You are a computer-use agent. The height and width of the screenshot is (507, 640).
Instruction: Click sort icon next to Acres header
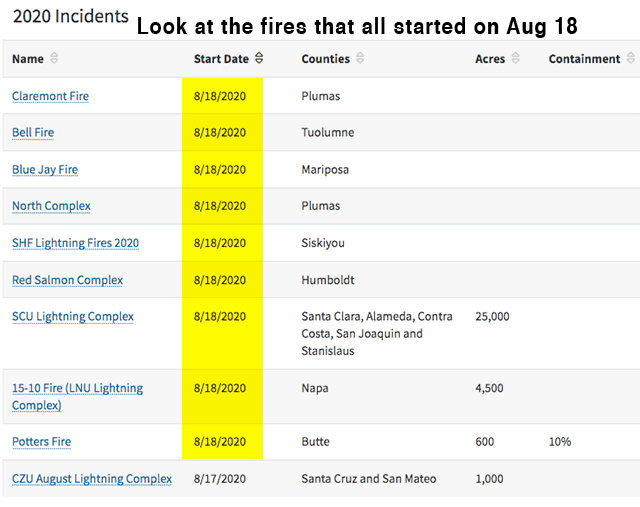pos(515,59)
